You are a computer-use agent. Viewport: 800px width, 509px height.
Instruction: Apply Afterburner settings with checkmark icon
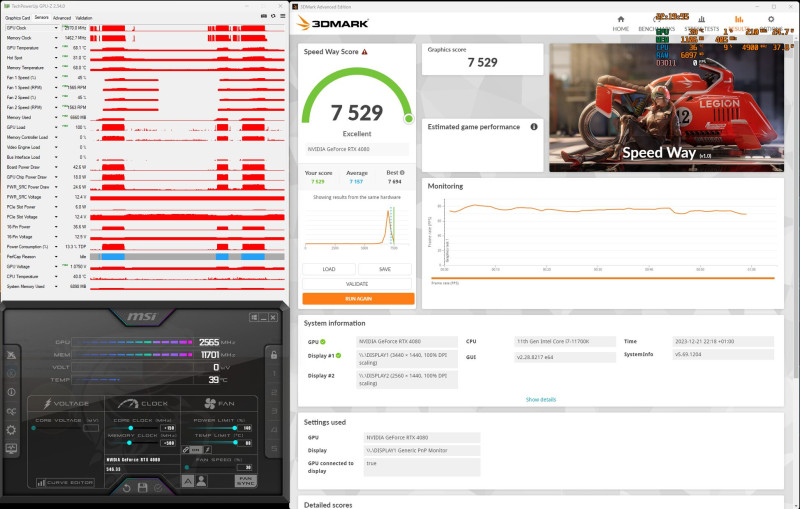click(x=158, y=488)
